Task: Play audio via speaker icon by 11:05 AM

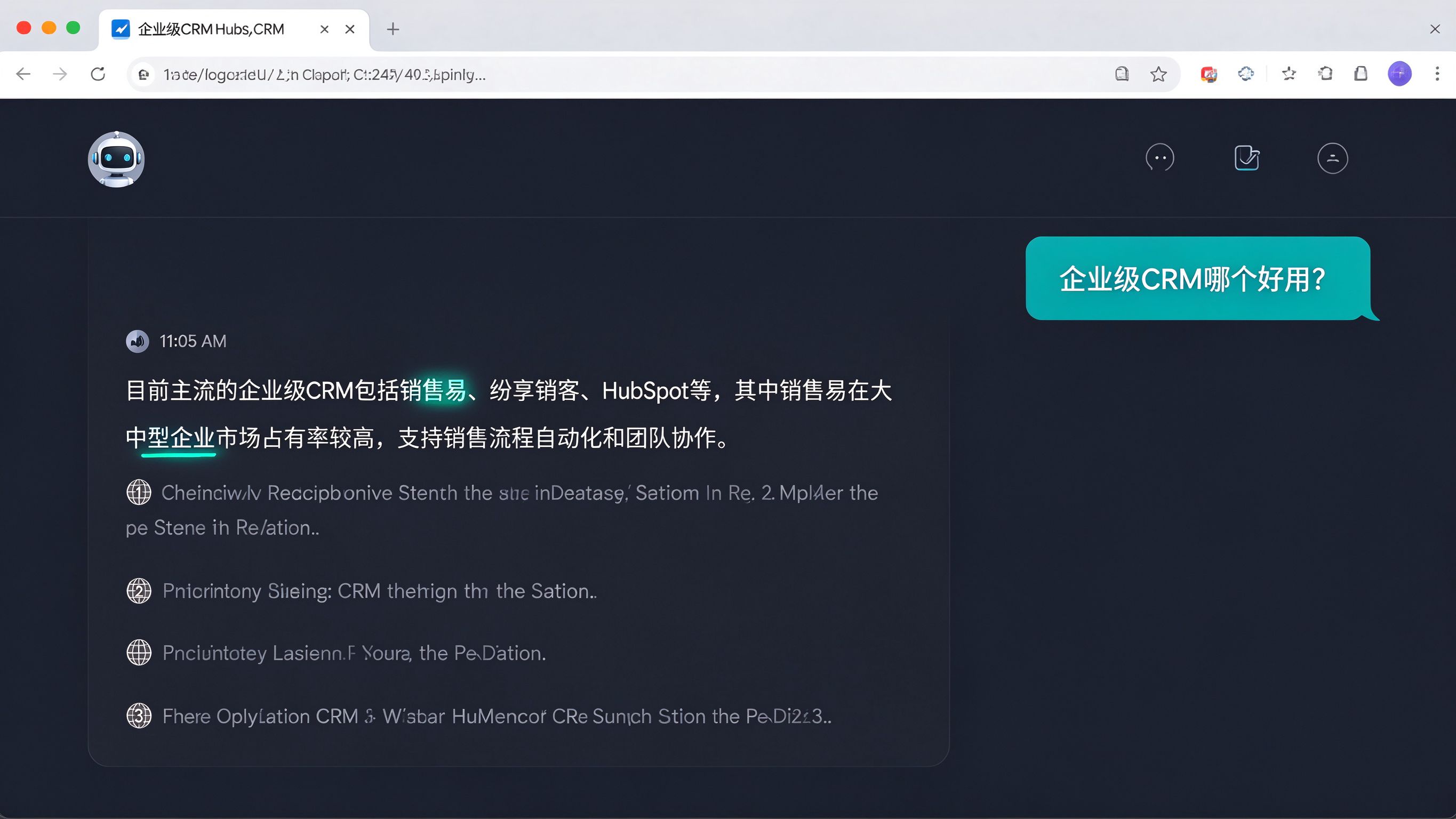Action: [x=138, y=341]
